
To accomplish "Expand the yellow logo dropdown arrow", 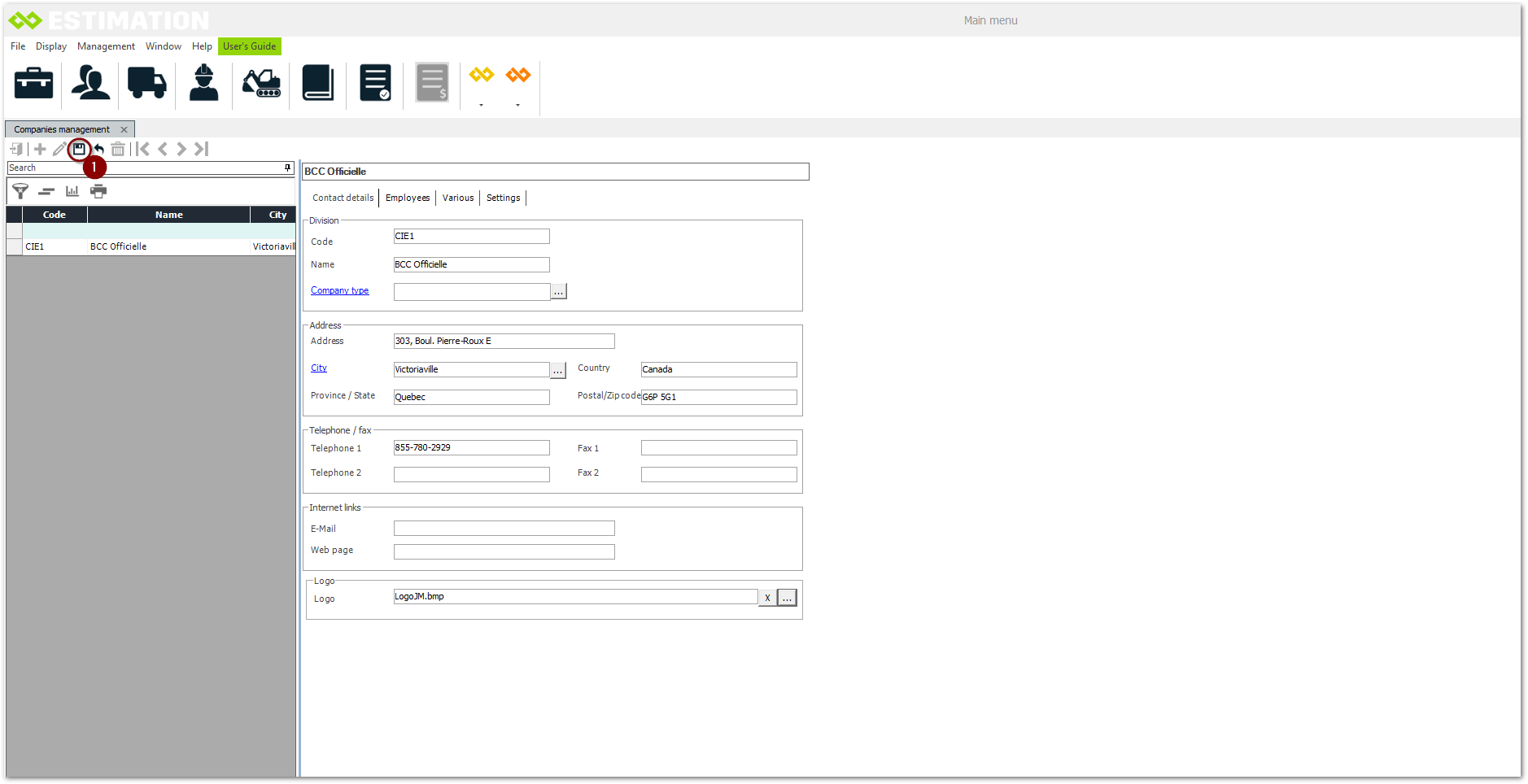I will pyautogui.click(x=481, y=105).
